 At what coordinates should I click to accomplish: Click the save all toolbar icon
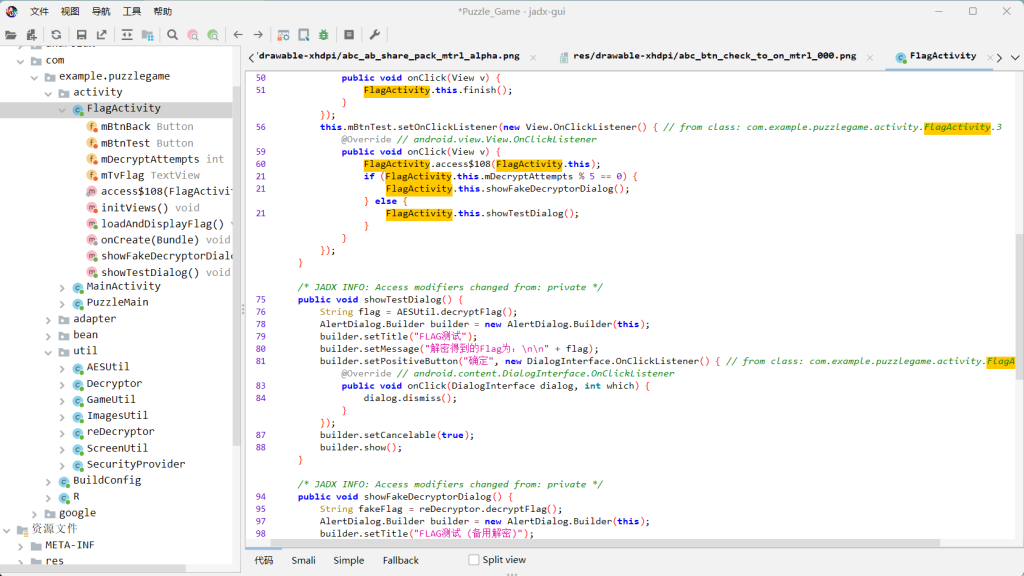(x=81, y=34)
